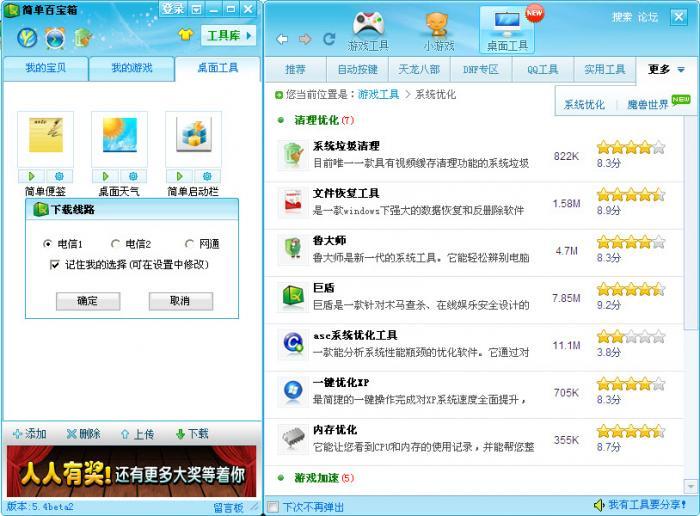Confirm with the 确定 button
The height and width of the screenshot is (516, 700).
click(88, 301)
